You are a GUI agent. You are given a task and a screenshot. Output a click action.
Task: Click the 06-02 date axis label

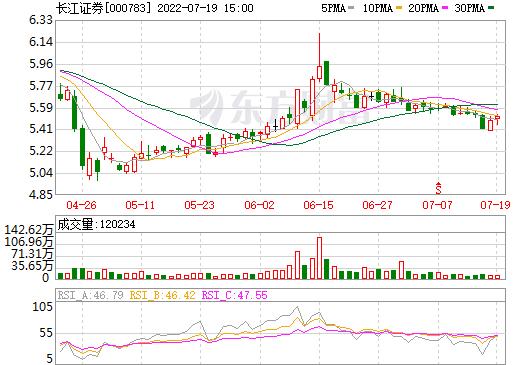coord(259,205)
